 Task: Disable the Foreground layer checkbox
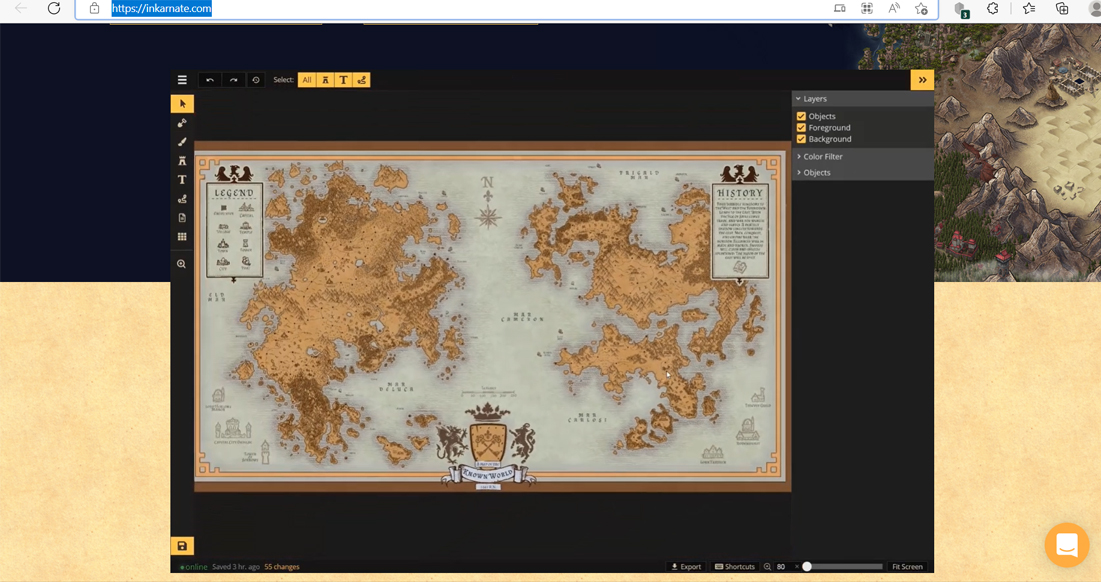coord(801,127)
